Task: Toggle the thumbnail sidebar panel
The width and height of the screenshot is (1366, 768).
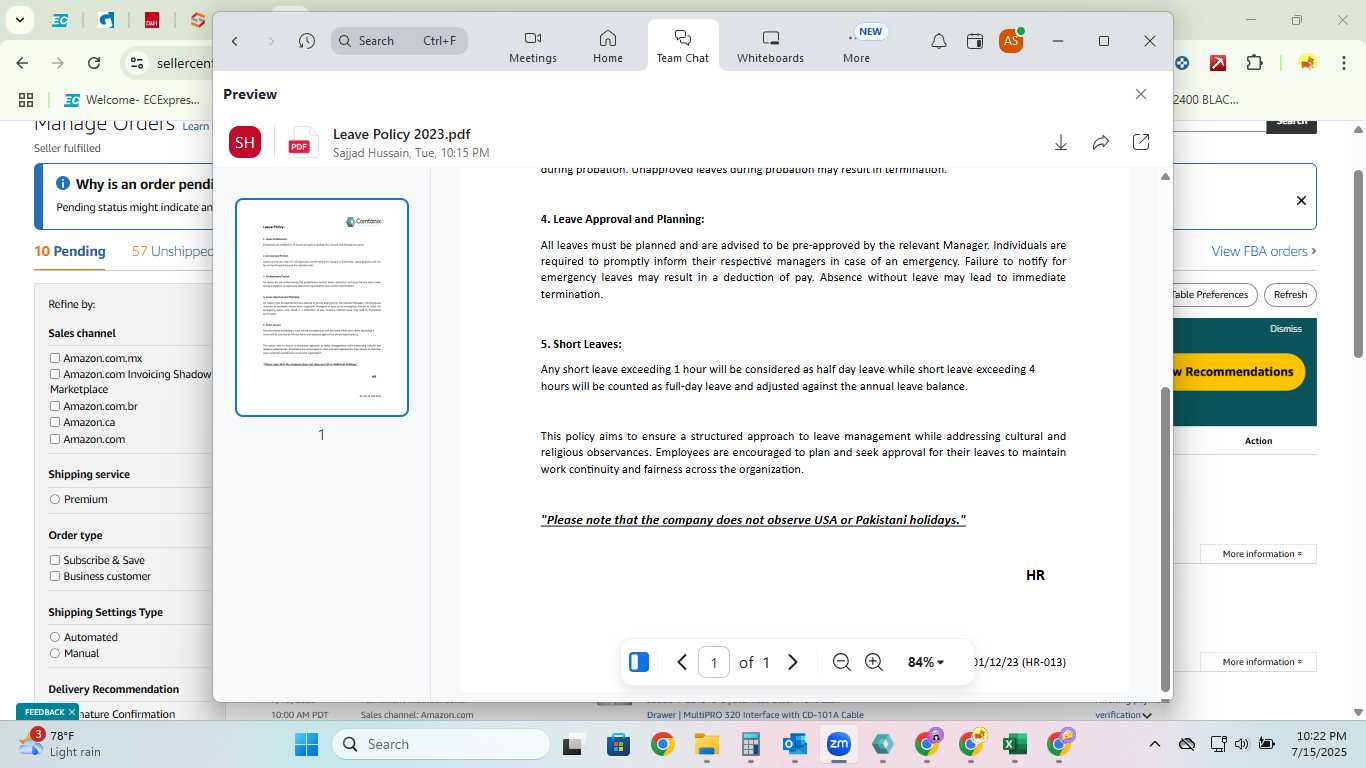Action: tap(639, 662)
